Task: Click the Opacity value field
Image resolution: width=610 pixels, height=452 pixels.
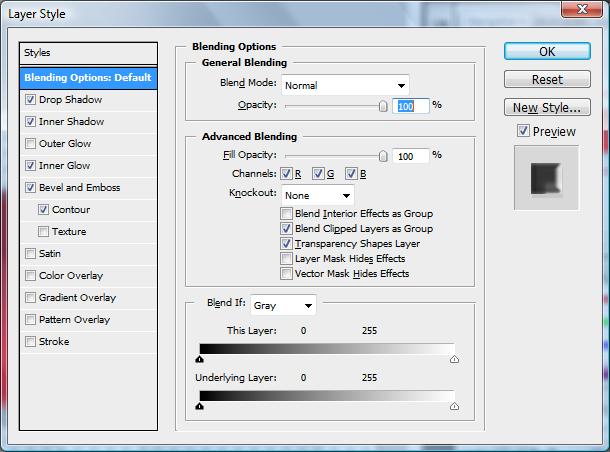Action: coord(410,106)
